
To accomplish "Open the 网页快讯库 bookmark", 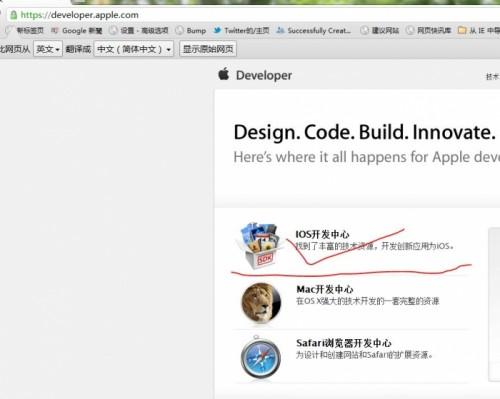I will click(429, 31).
